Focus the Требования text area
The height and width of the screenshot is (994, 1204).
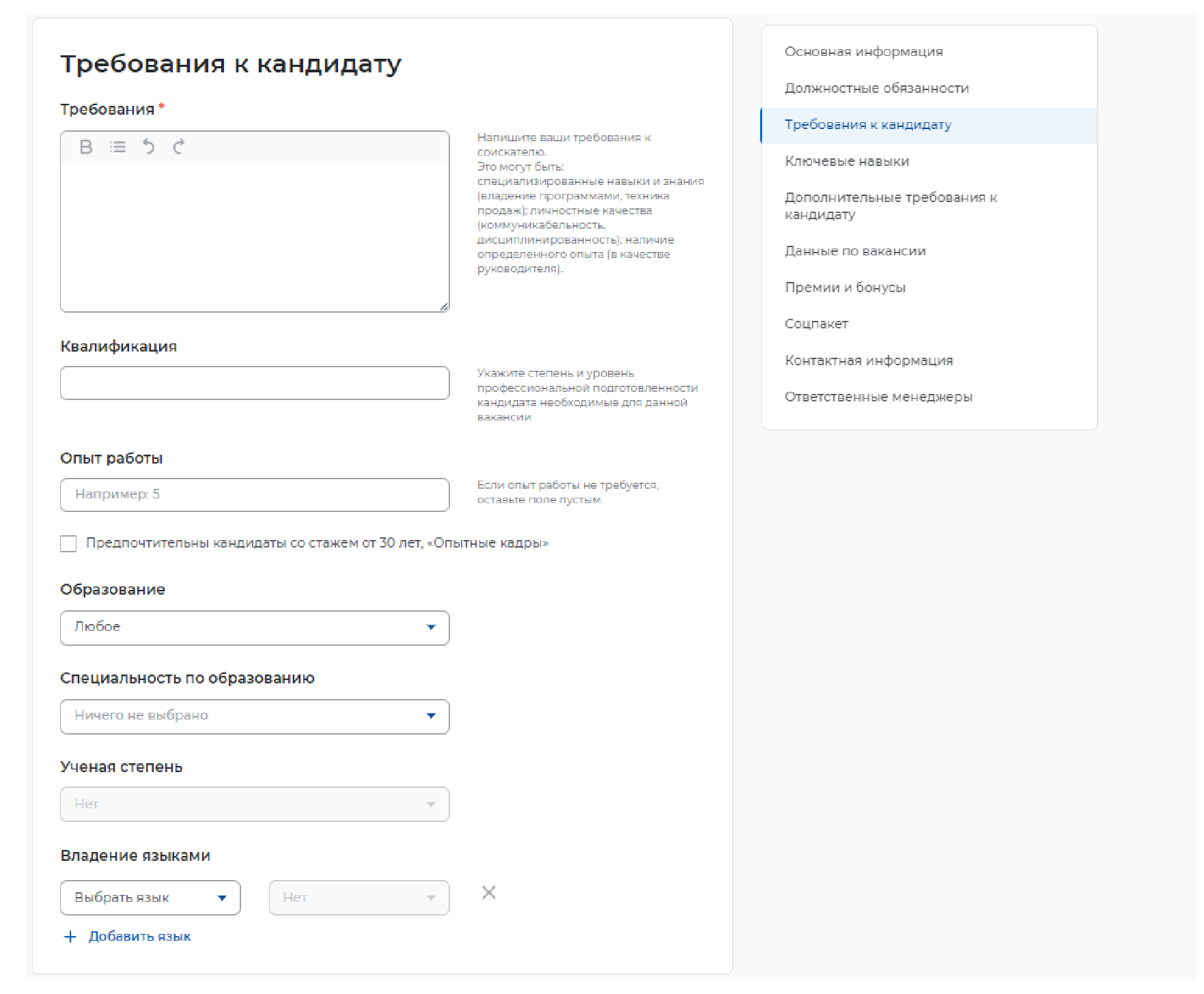click(255, 236)
